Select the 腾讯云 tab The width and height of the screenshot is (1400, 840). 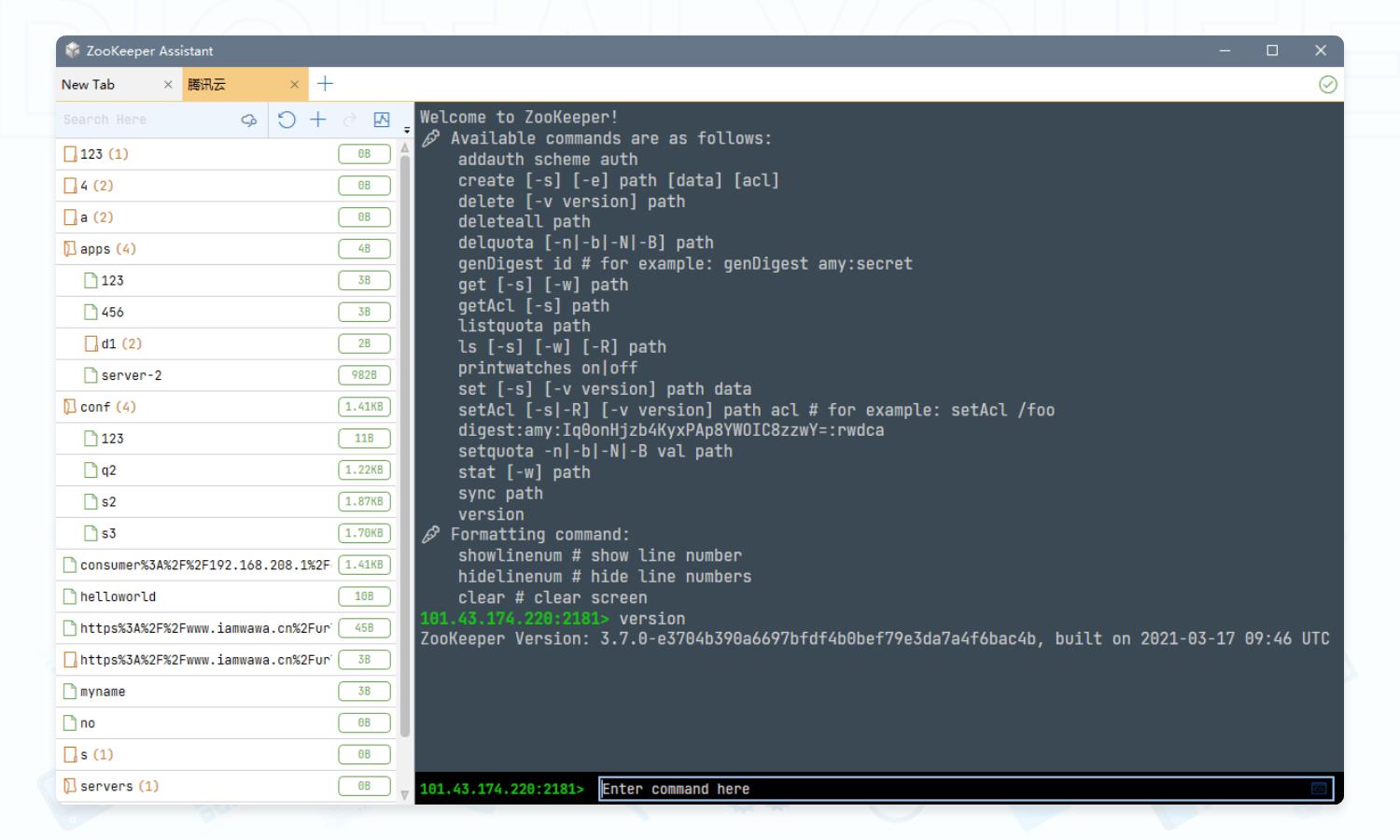tap(206, 85)
